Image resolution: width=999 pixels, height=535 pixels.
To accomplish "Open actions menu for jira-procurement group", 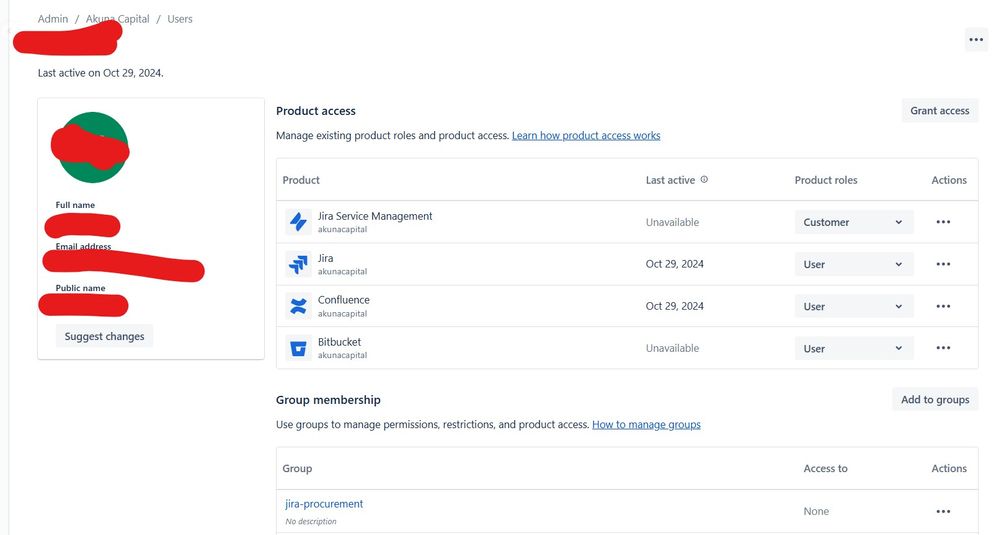I will (x=943, y=511).
